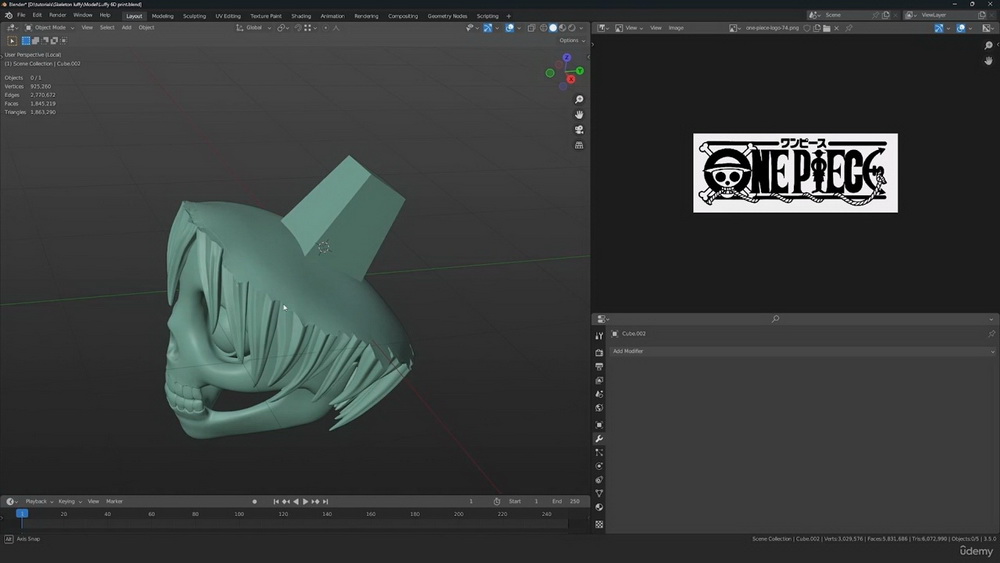Toggle auto keying record button in timeline
The image size is (1000, 563).
coord(254,502)
